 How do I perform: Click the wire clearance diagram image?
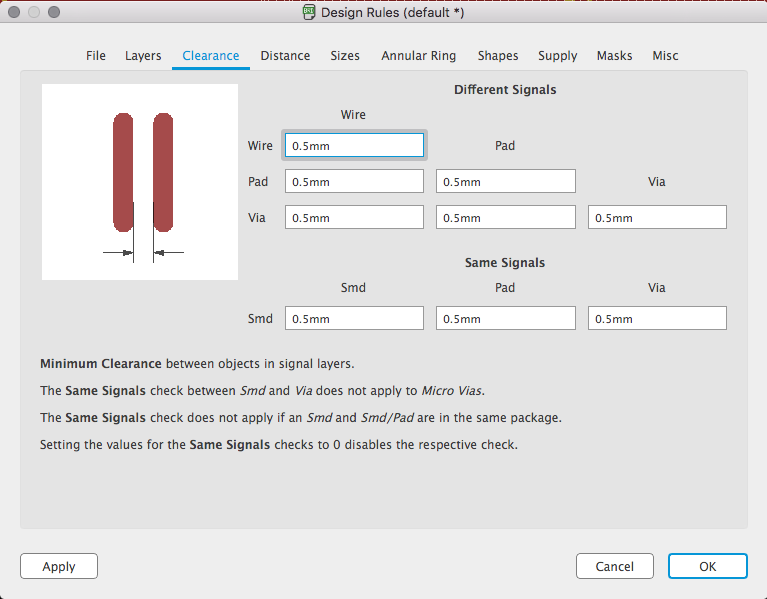(140, 182)
